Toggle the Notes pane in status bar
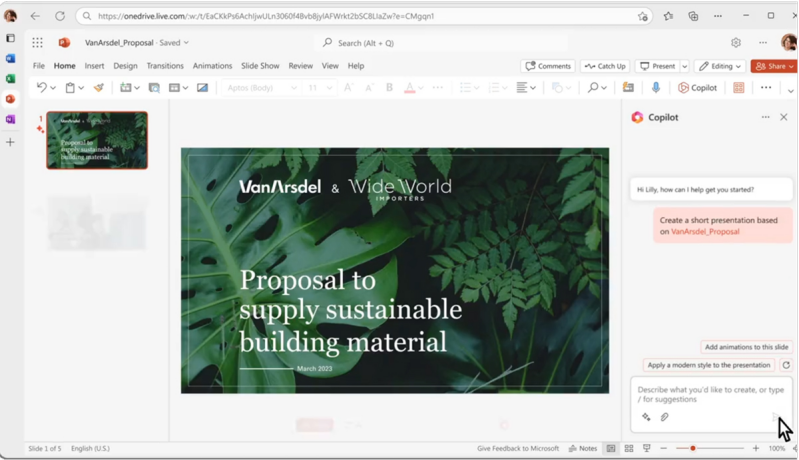Viewport: 799px width, 460px height. click(583, 449)
